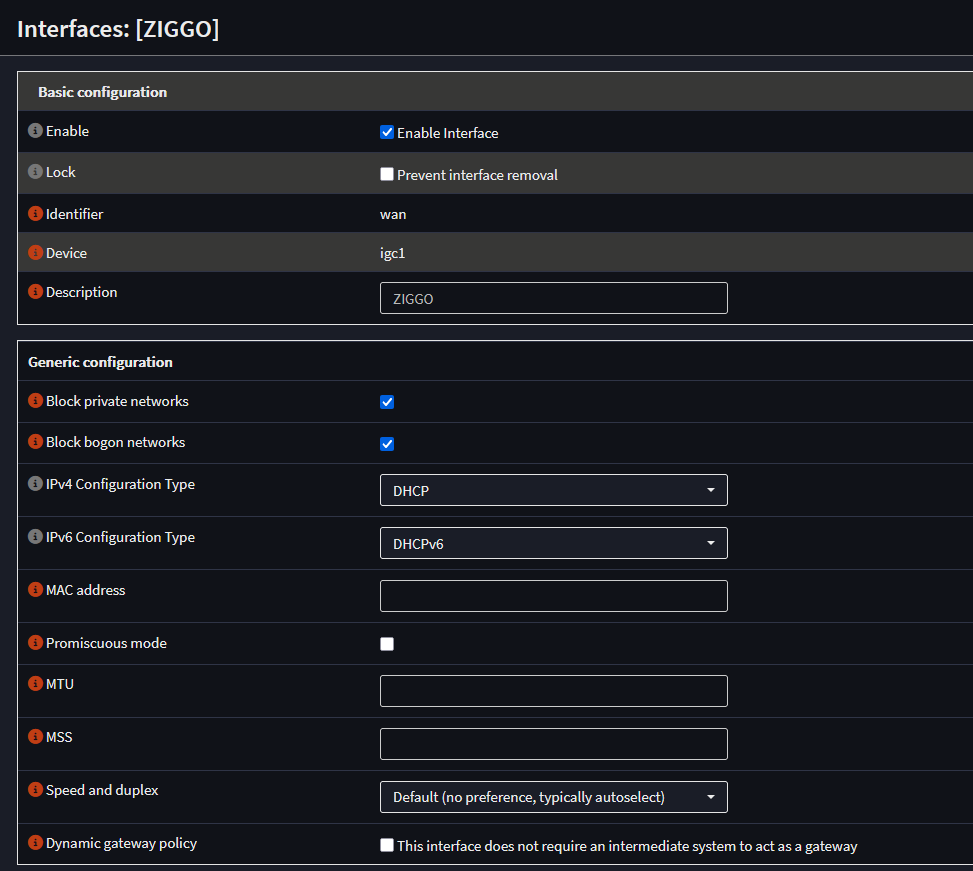Uncheck the Enable Interface checkbox
Viewport: 973px width, 871px height.
[x=387, y=132]
